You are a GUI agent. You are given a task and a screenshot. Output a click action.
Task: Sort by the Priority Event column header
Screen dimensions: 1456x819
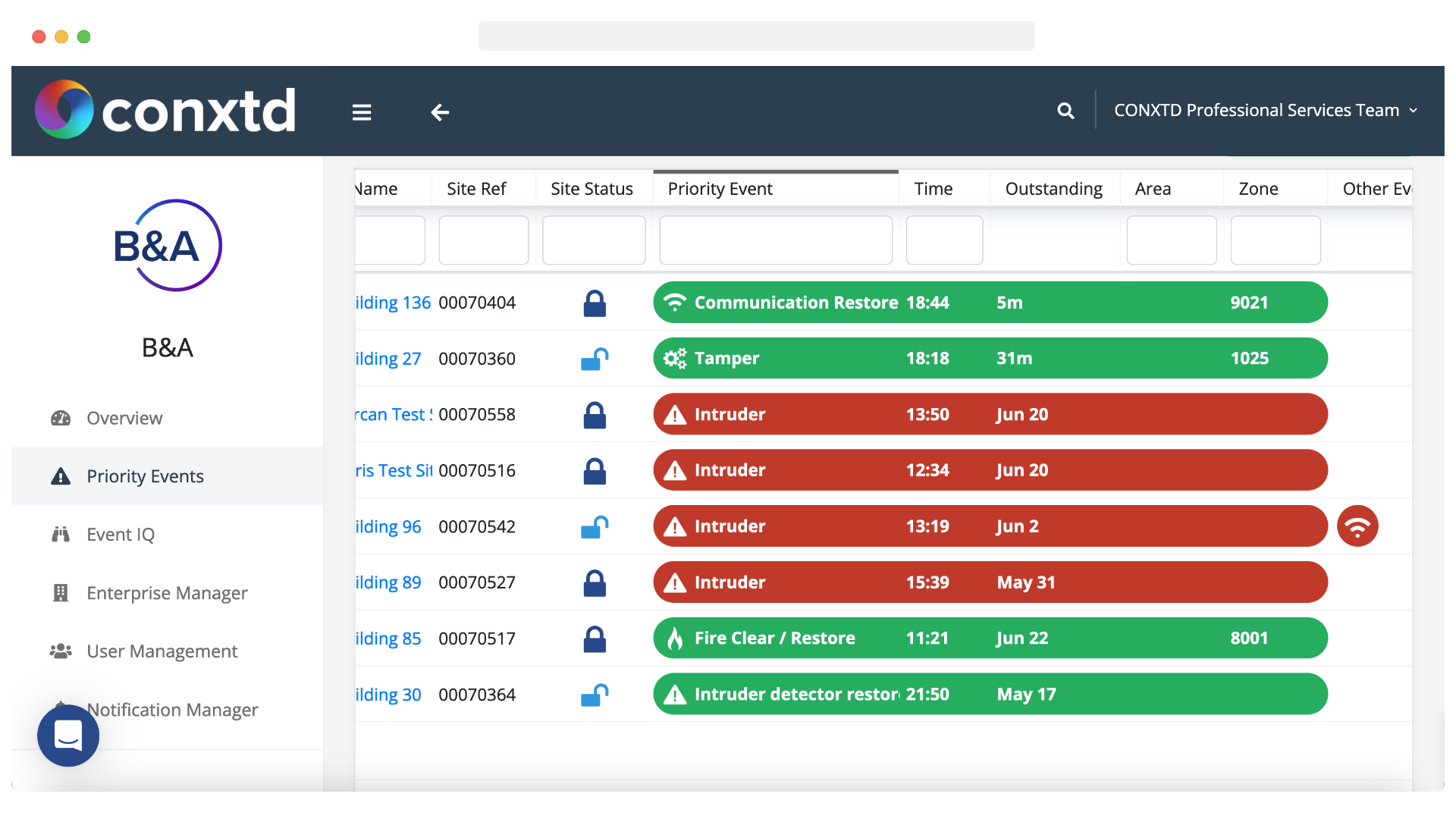click(720, 188)
